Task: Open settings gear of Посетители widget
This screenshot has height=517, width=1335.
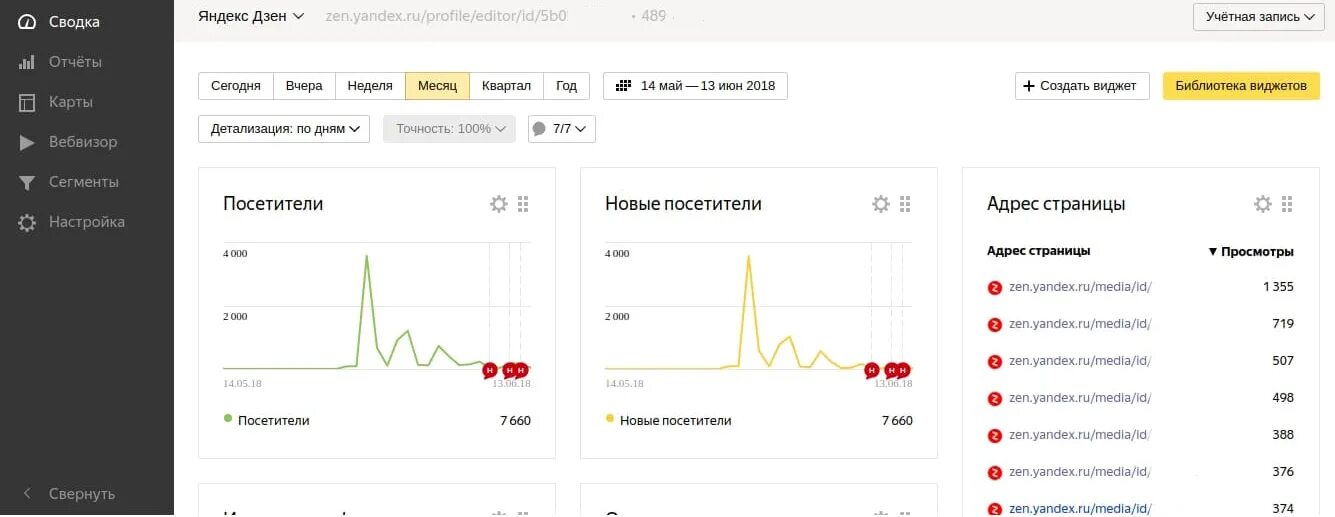Action: tap(499, 204)
